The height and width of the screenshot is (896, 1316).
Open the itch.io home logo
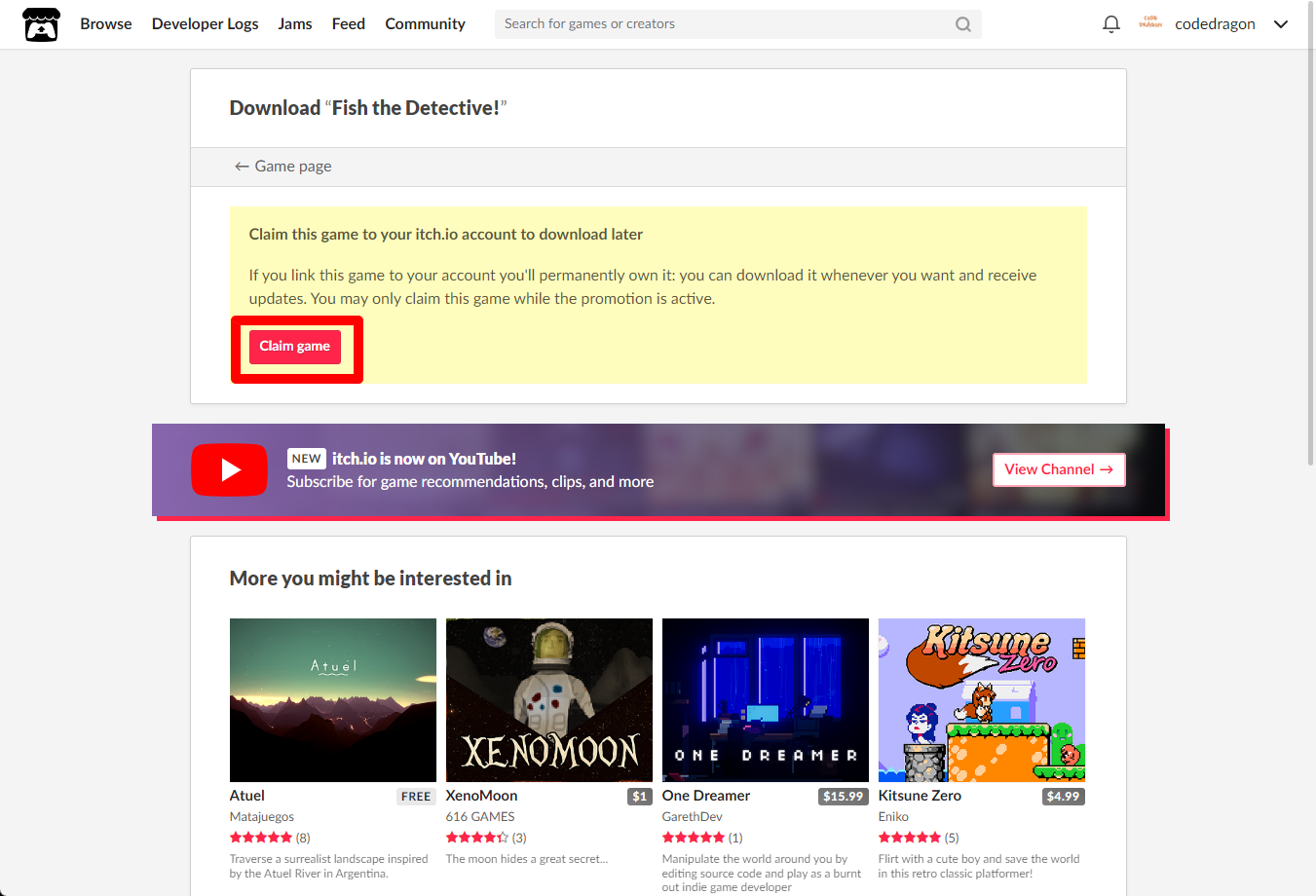pos(41,24)
